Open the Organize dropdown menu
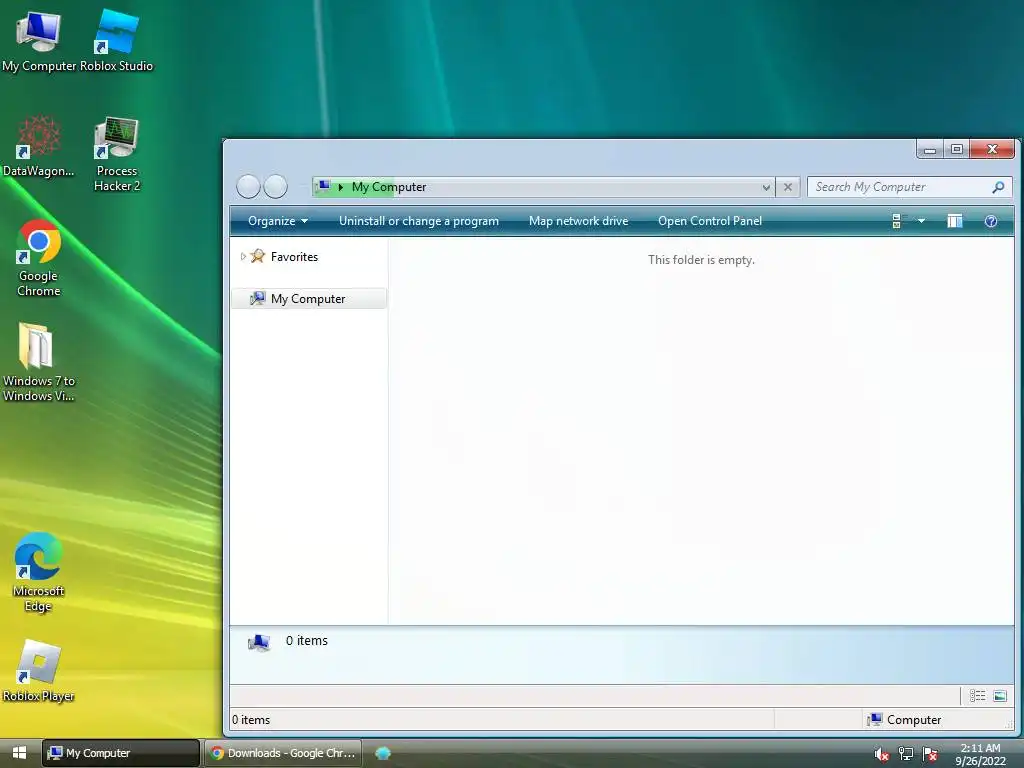The height and width of the screenshot is (768, 1024). click(x=278, y=221)
